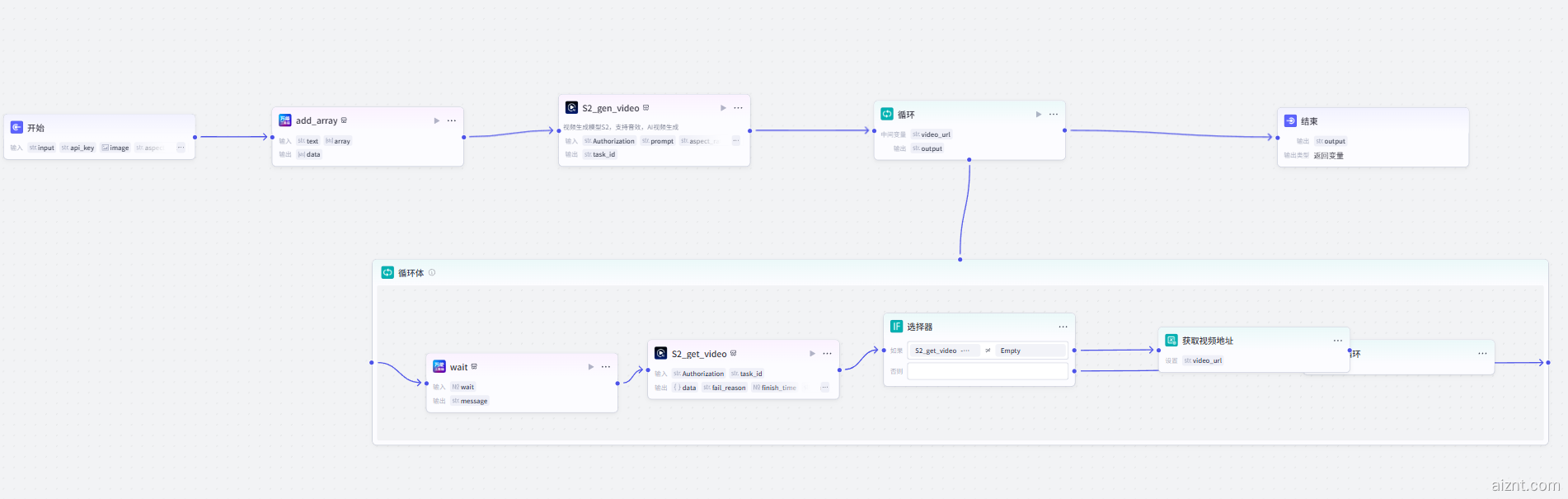Click the S2_get_video node icon

click(660, 353)
